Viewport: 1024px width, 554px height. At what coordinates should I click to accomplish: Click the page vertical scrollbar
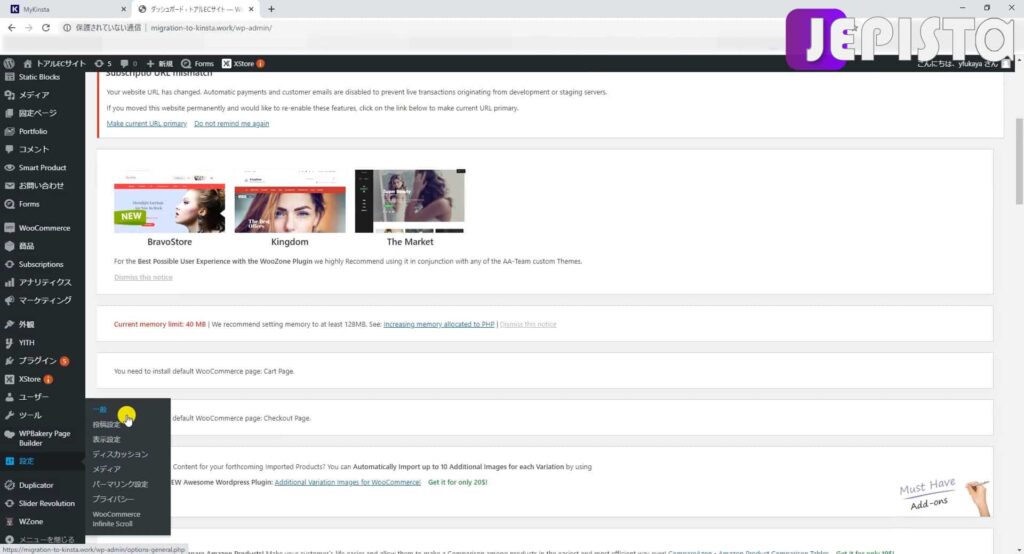pyautogui.click(x=1019, y=162)
